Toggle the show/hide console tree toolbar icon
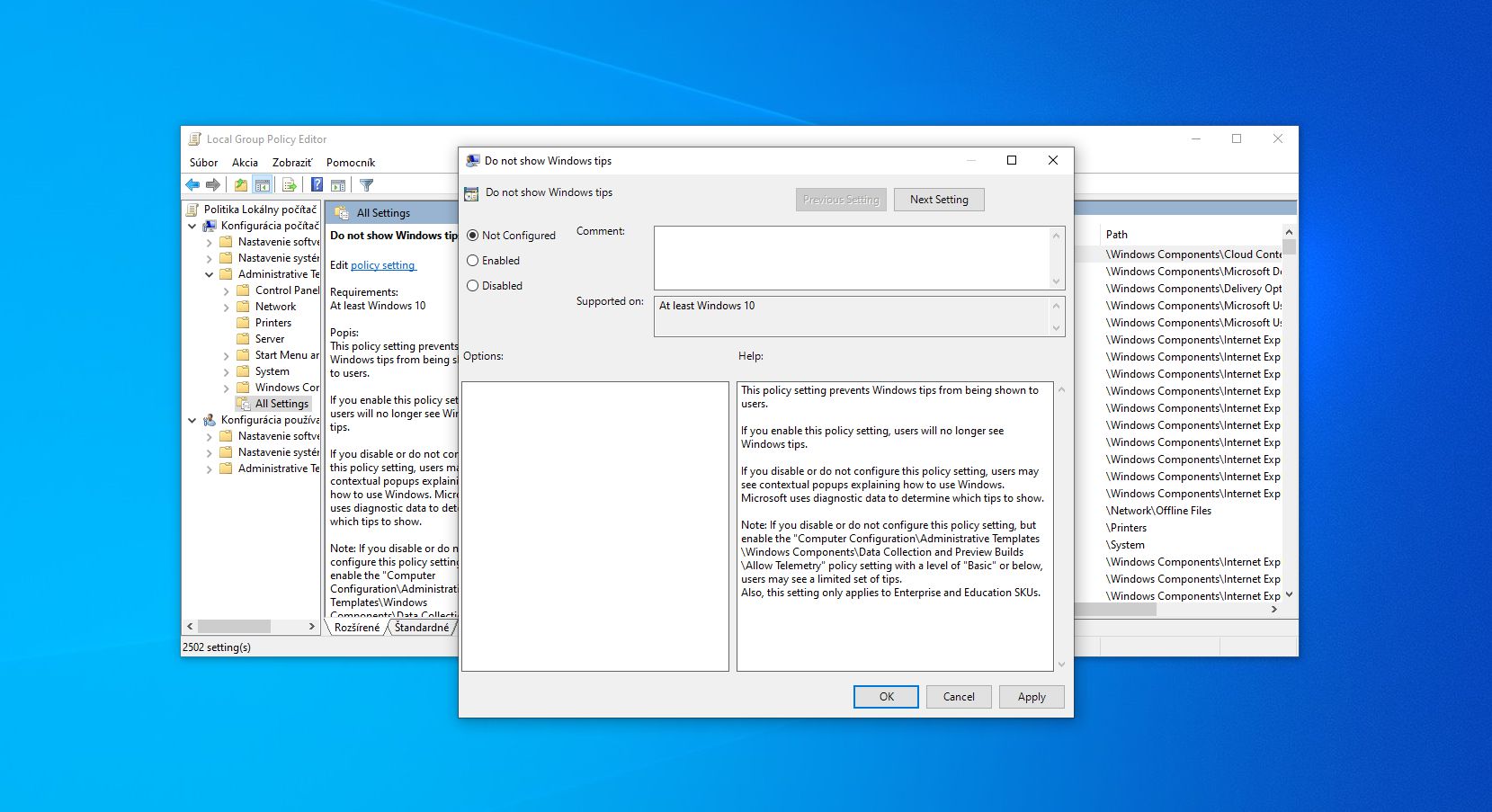1492x812 pixels. pos(263,185)
